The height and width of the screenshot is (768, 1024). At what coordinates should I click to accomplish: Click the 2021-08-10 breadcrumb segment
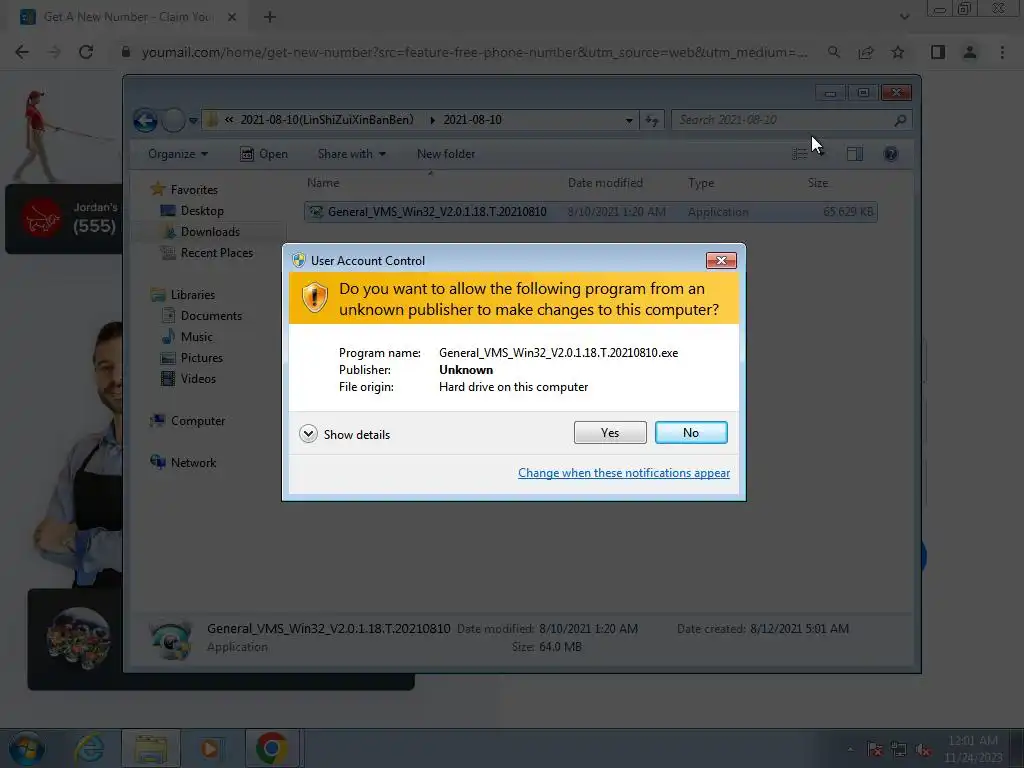[x=472, y=120]
